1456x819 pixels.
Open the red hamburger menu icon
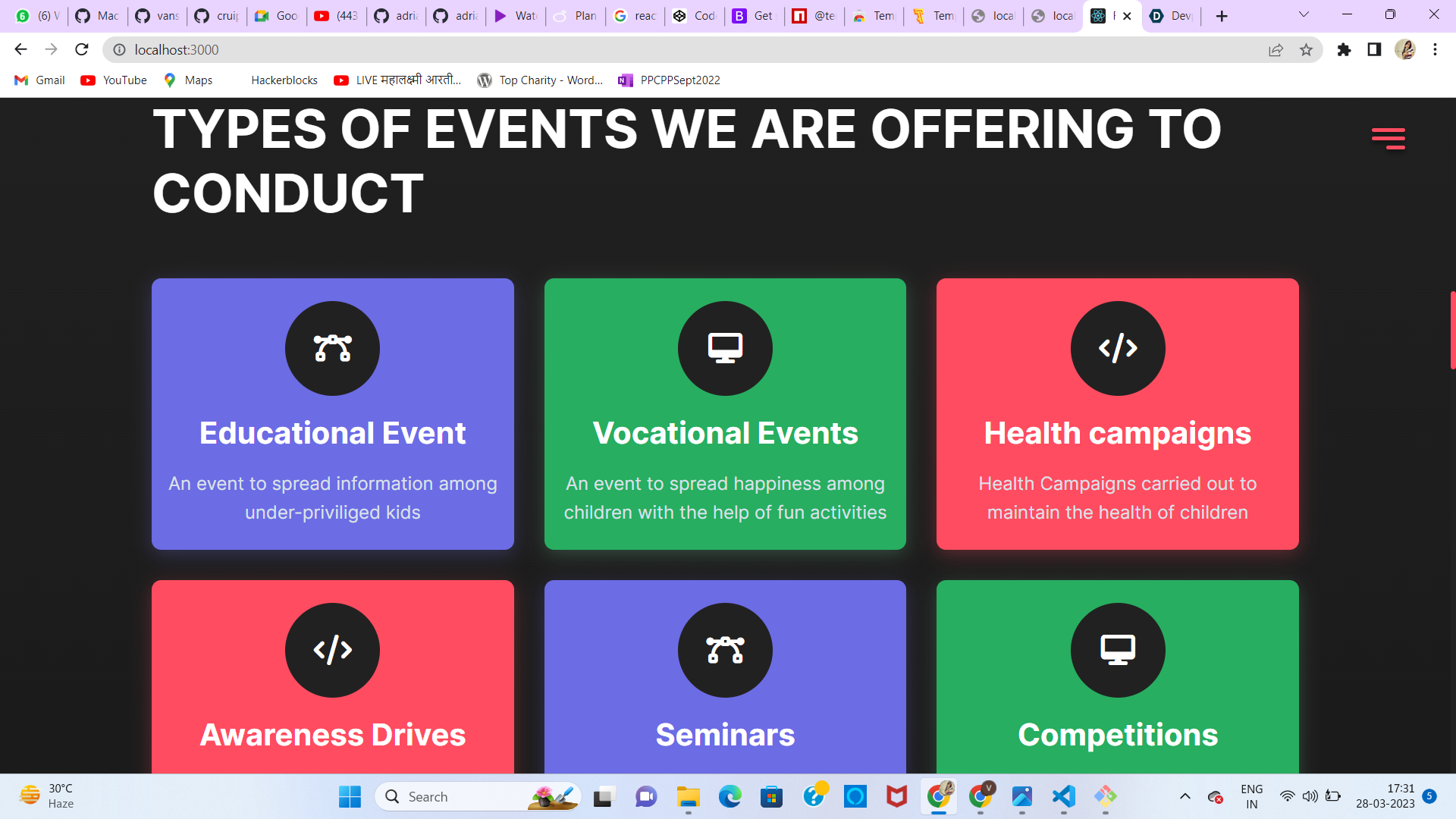coord(1388,138)
